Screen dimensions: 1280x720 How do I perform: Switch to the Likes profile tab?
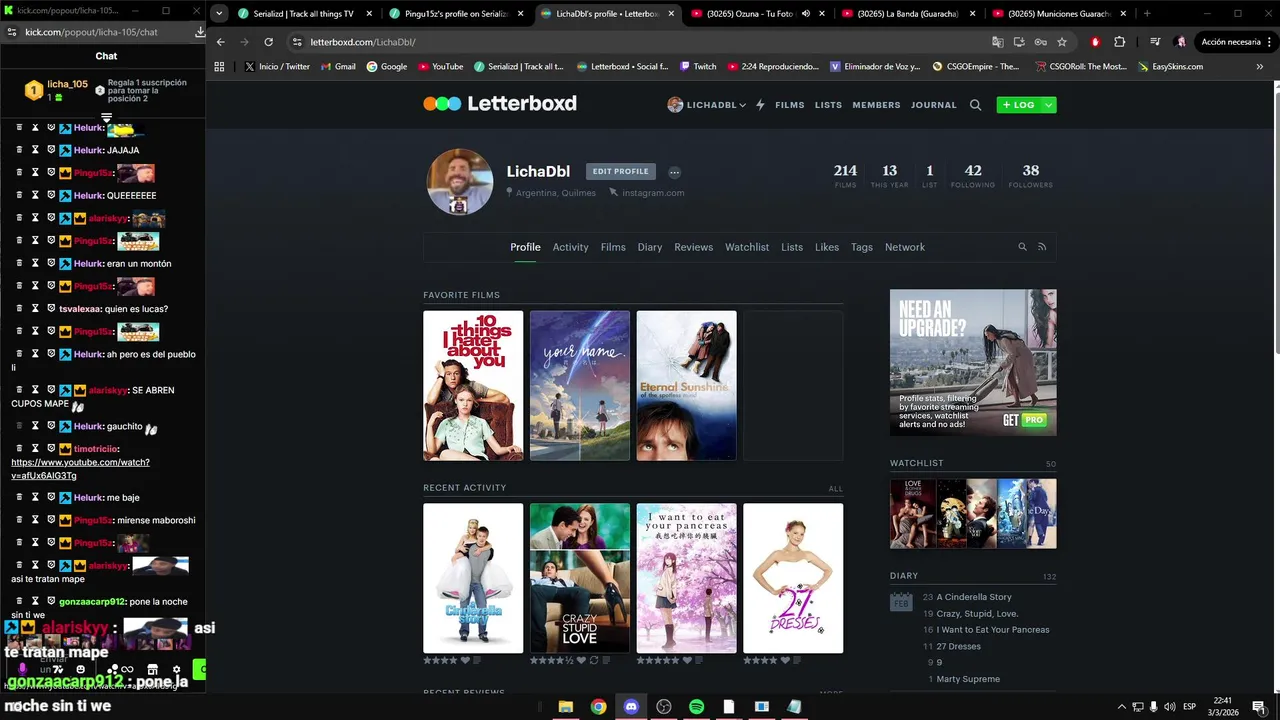tap(827, 247)
